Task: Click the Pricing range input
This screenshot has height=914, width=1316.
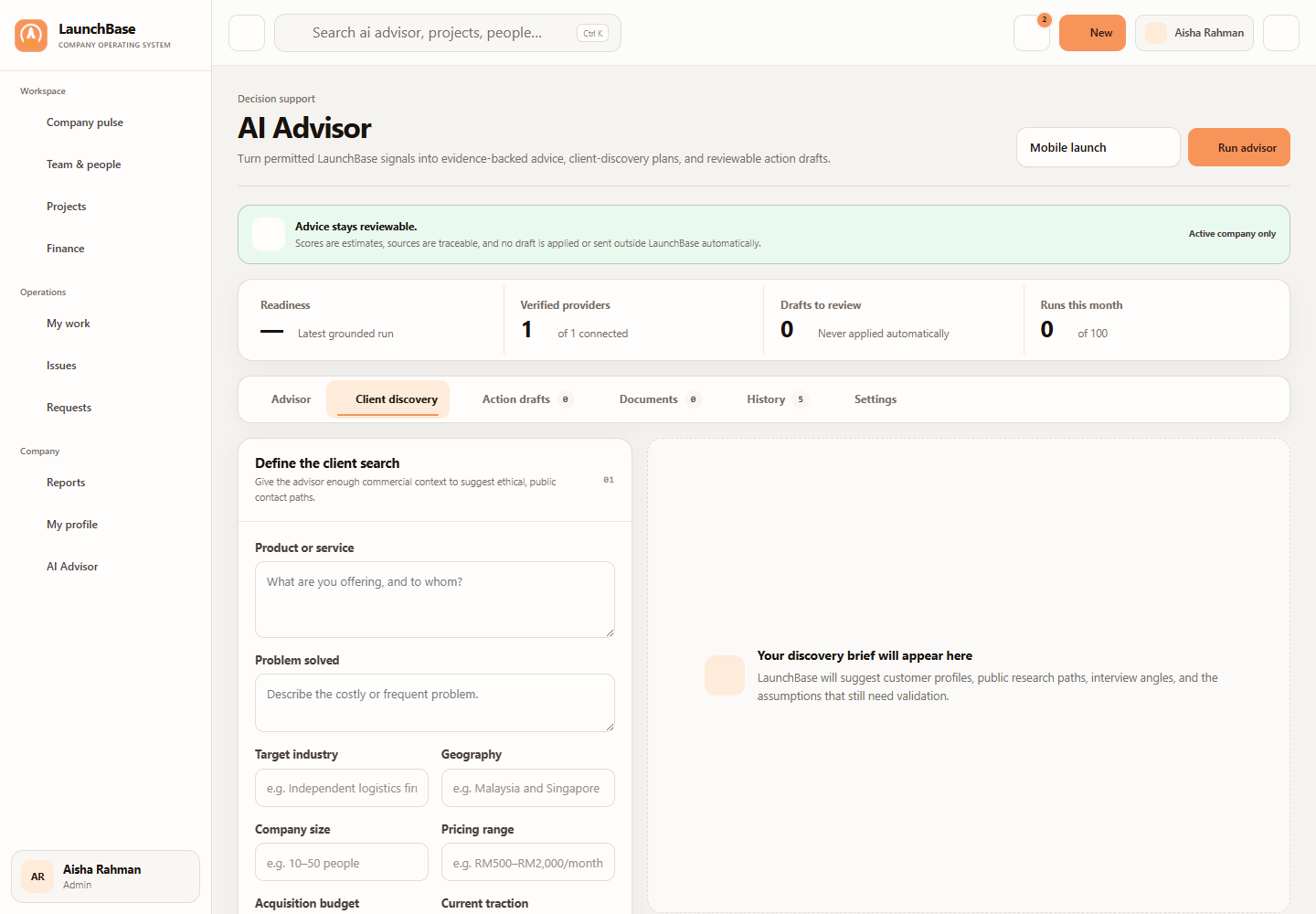Action: pos(528,863)
